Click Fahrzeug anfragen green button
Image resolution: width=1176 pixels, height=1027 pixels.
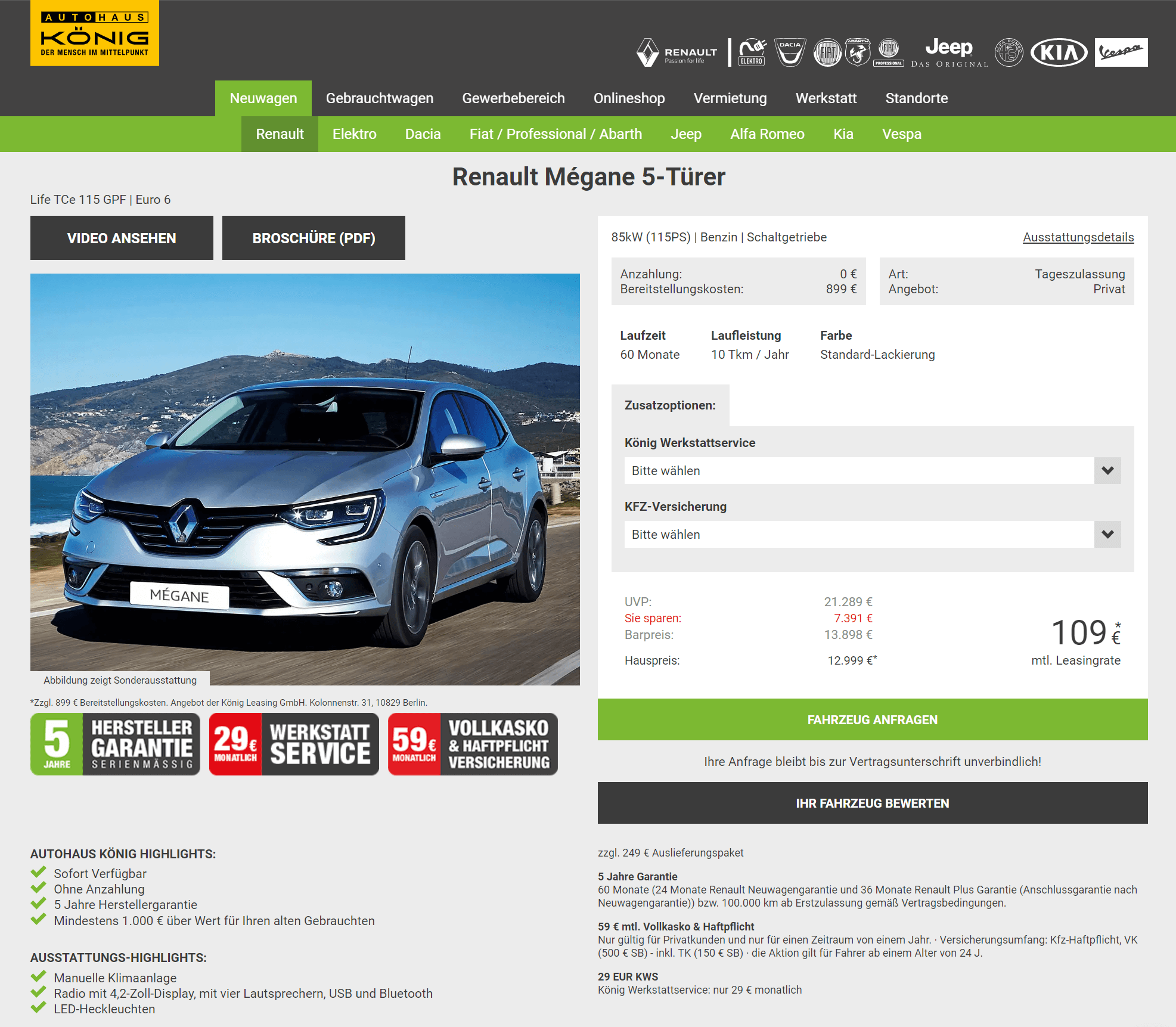point(873,719)
